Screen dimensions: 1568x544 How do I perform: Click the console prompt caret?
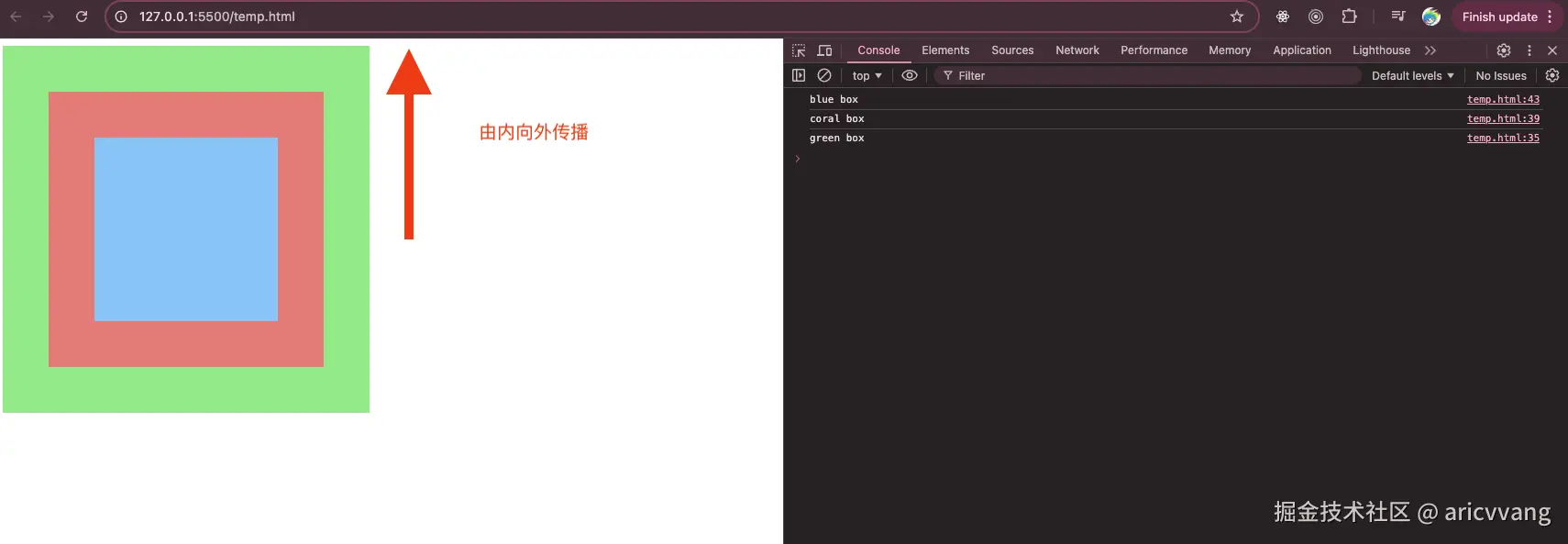pyautogui.click(x=798, y=158)
